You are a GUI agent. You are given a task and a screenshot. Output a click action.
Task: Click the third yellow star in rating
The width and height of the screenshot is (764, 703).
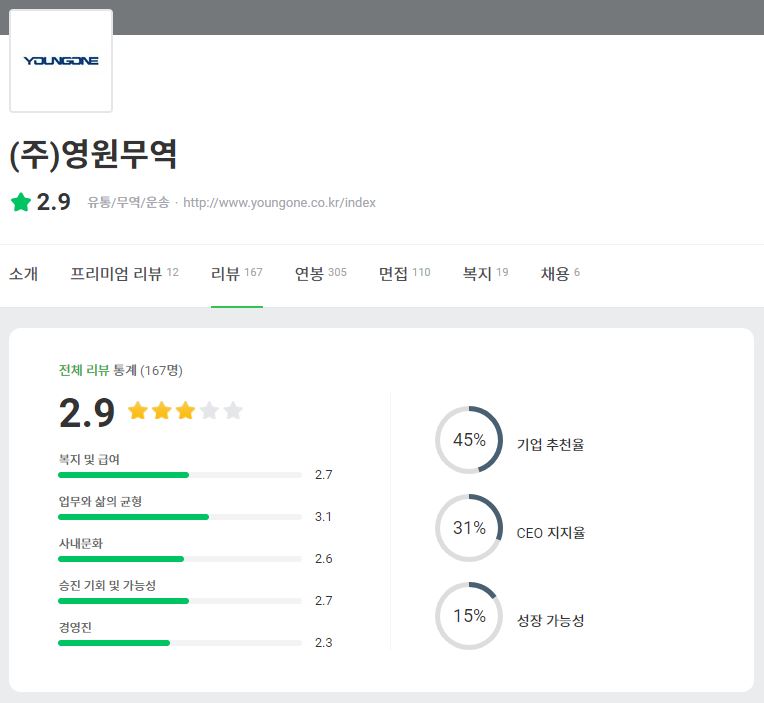186,410
